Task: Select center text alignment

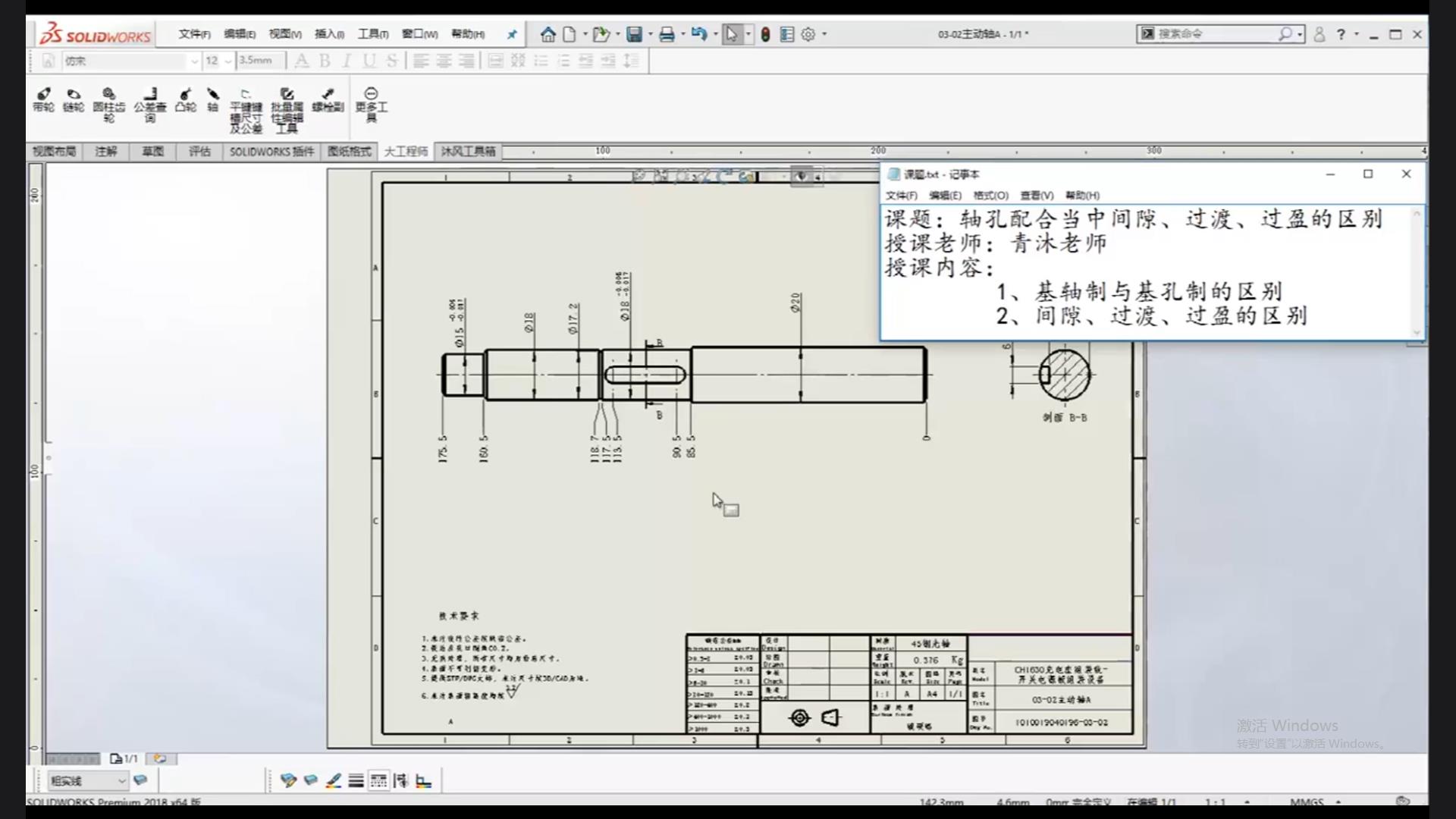Action: 444,61
